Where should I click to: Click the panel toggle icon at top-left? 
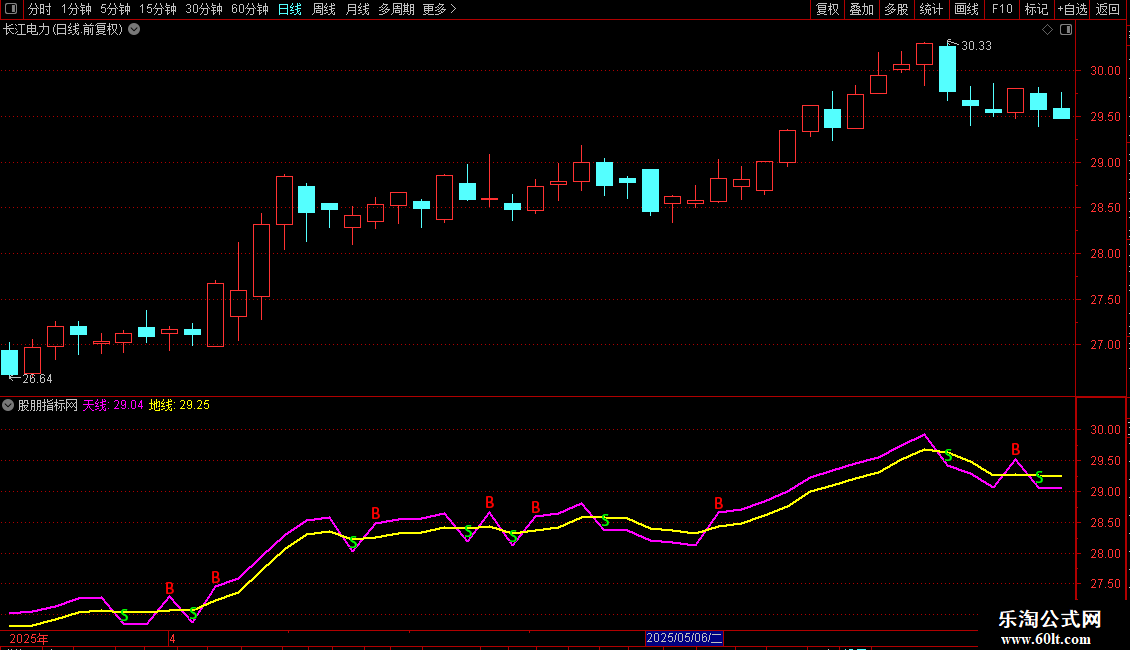click(11, 9)
